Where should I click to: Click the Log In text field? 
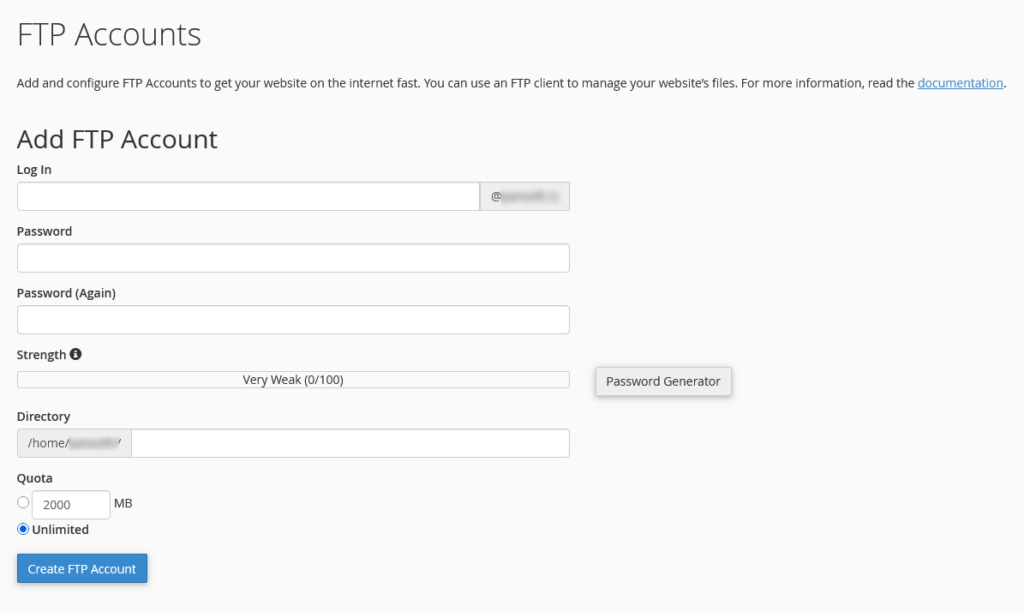click(248, 197)
